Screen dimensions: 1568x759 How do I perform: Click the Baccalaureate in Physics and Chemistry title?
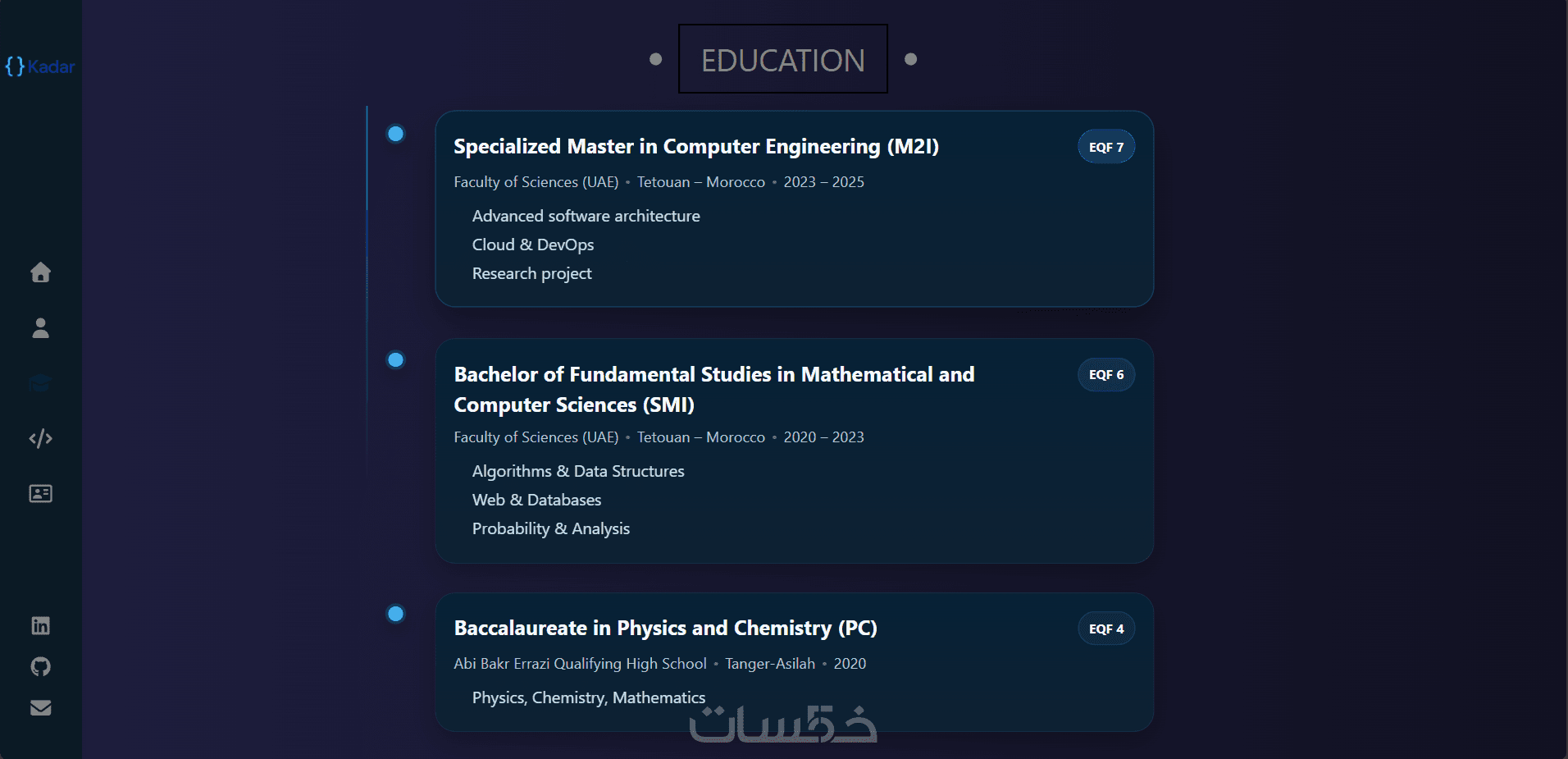pos(665,629)
